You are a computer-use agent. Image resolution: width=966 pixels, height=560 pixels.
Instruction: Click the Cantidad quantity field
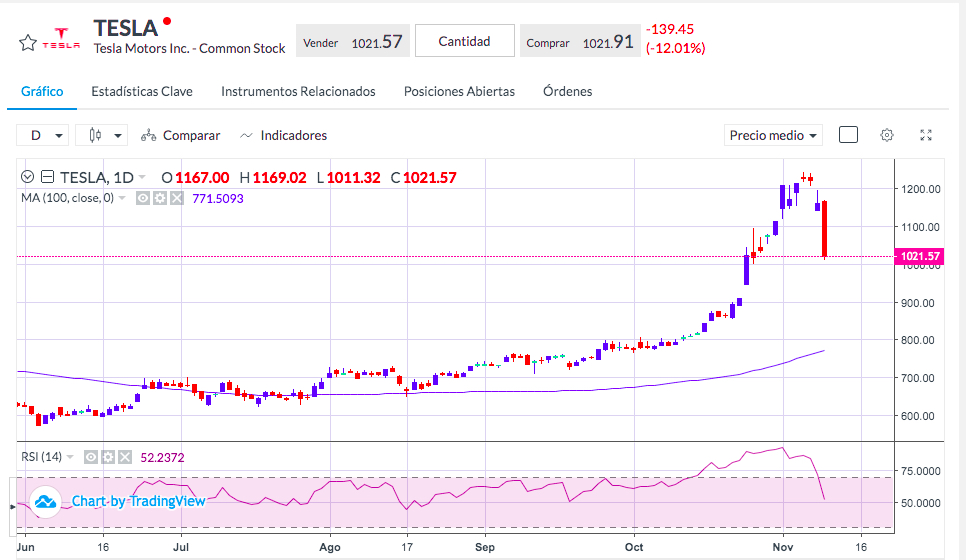tap(465, 41)
